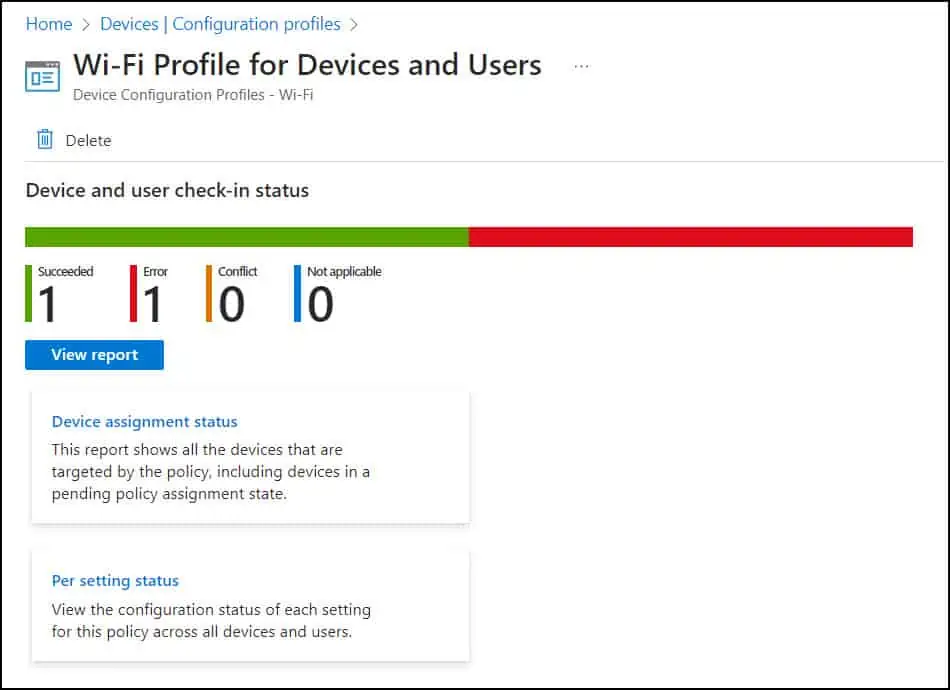This screenshot has width=950, height=690.
Task: Click the Device assignment status description text
Action: point(211,471)
